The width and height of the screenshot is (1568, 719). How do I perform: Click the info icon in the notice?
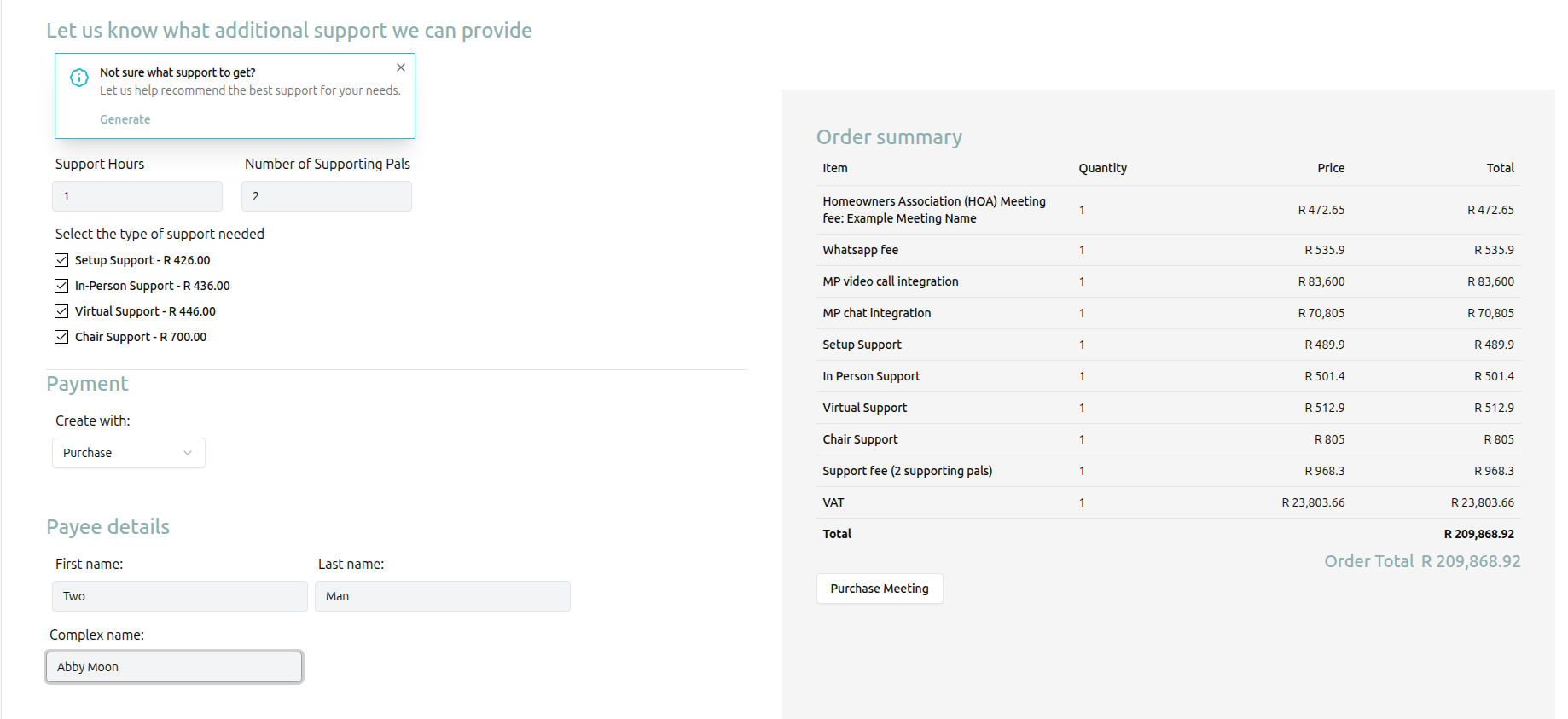pos(79,78)
